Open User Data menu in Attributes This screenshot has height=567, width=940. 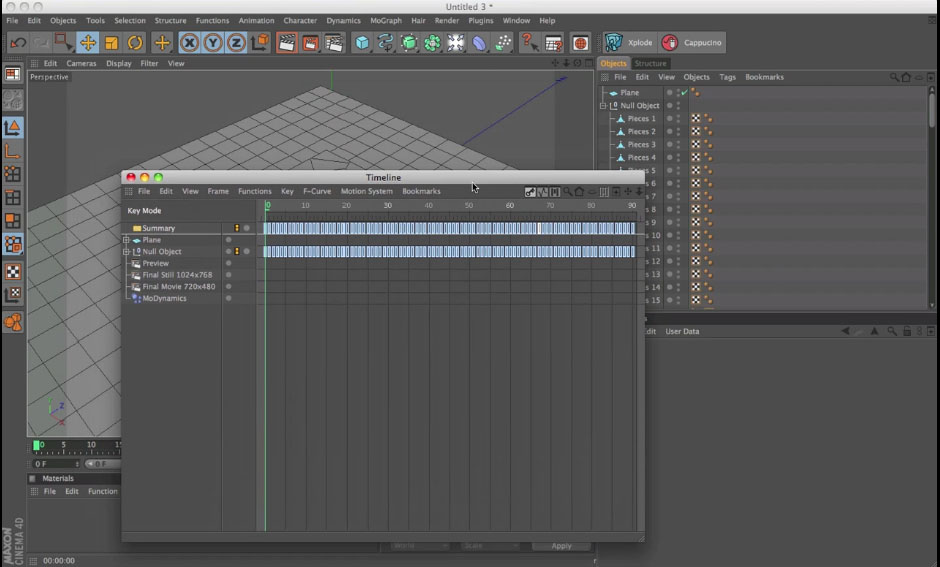(x=682, y=331)
